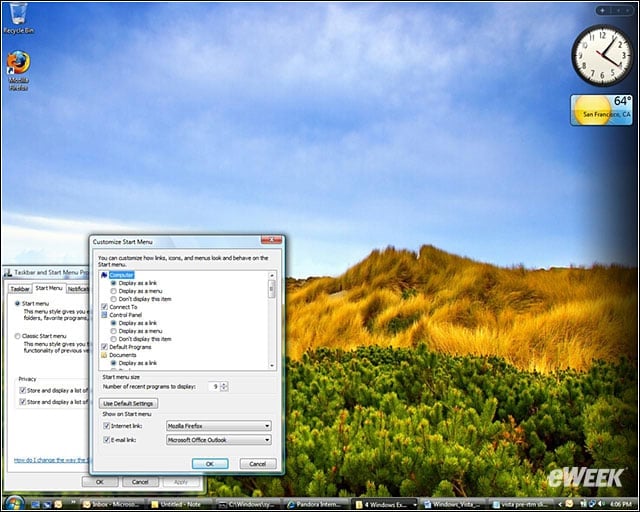This screenshot has height=512, width=640.
Task: Toggle the second Privacy Store and display checkbox
Action: pos(22,402)
